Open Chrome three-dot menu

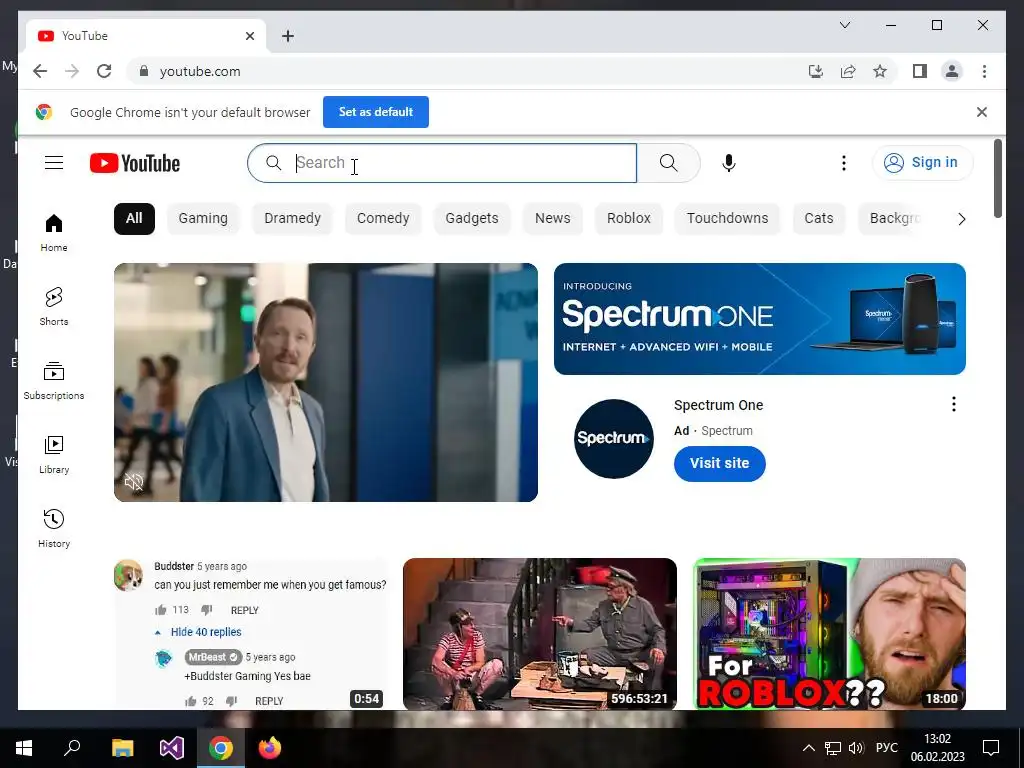[x=984, y=71]
